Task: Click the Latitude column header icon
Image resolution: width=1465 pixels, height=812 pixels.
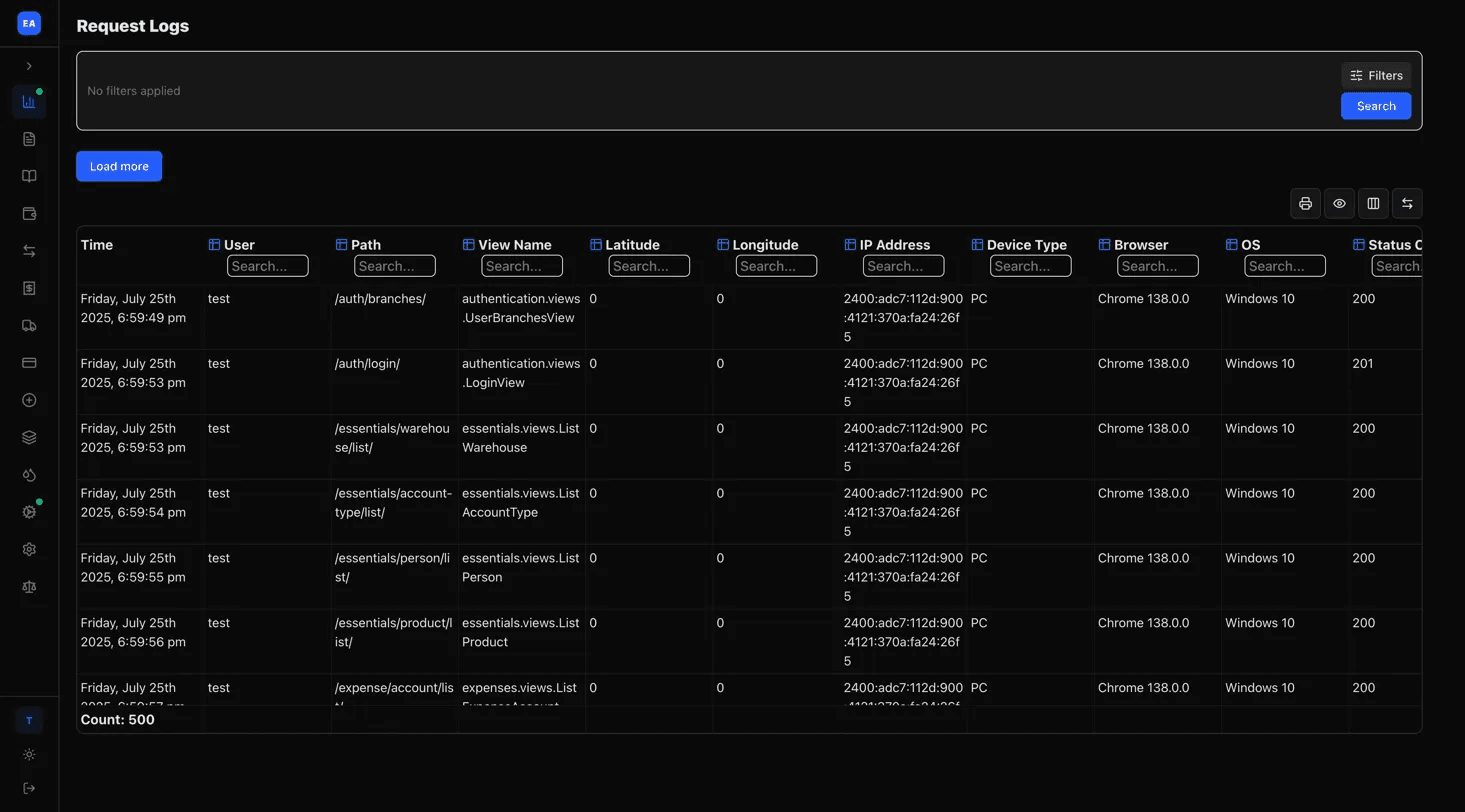Action: click(596, 245)
